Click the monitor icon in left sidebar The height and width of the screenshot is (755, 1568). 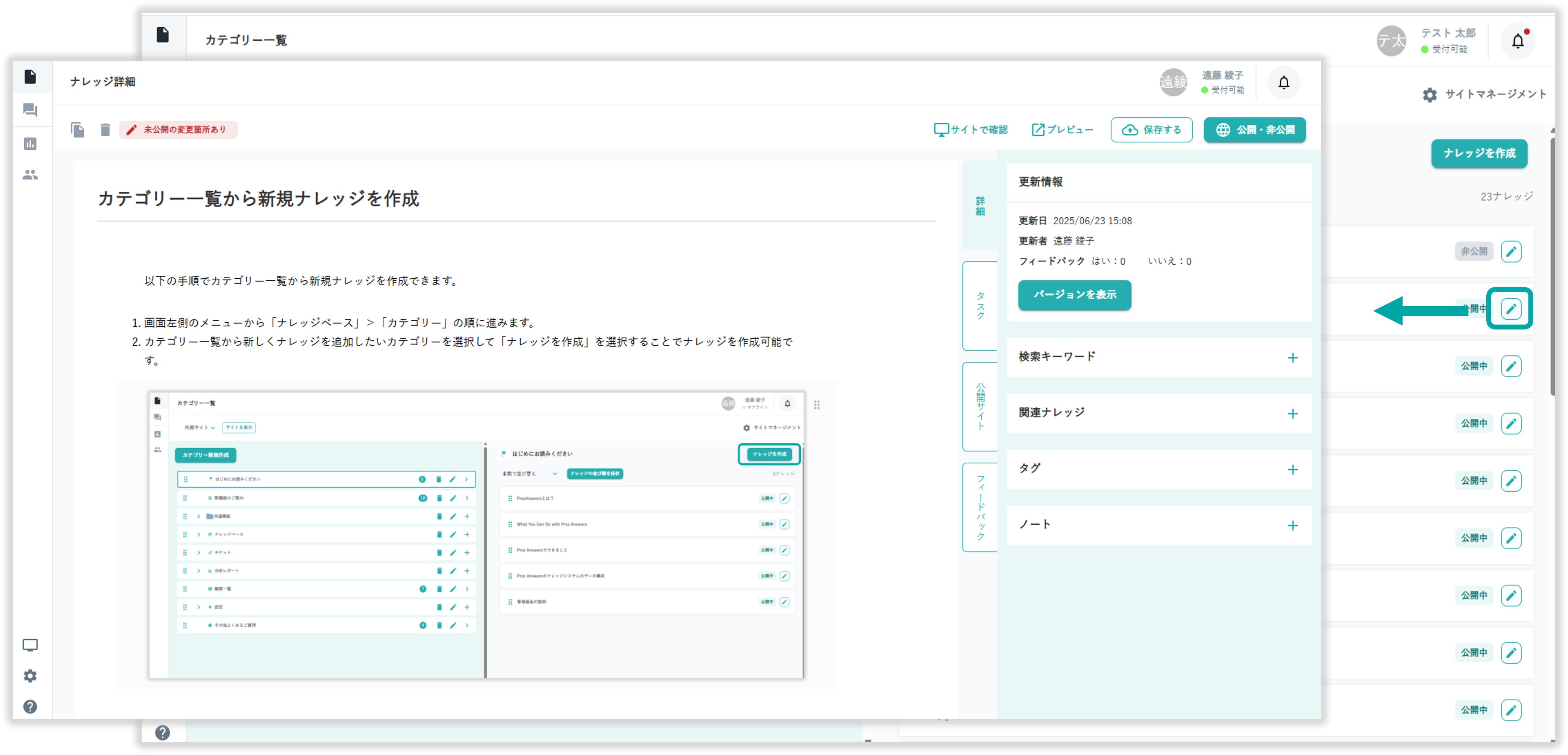(30, 645)
